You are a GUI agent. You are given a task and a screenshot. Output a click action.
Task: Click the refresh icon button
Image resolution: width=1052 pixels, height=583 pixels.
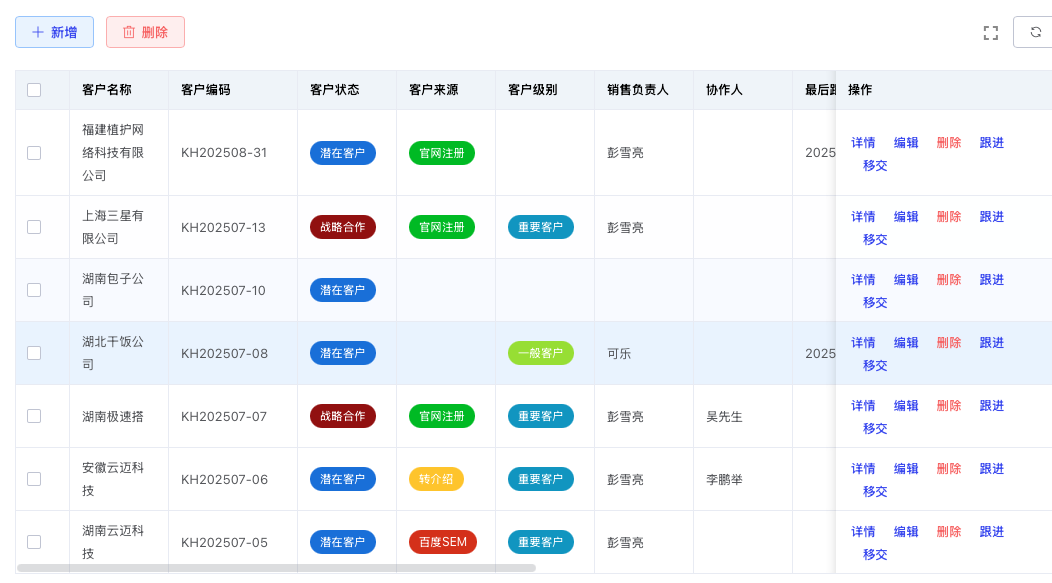point(1035,32)
